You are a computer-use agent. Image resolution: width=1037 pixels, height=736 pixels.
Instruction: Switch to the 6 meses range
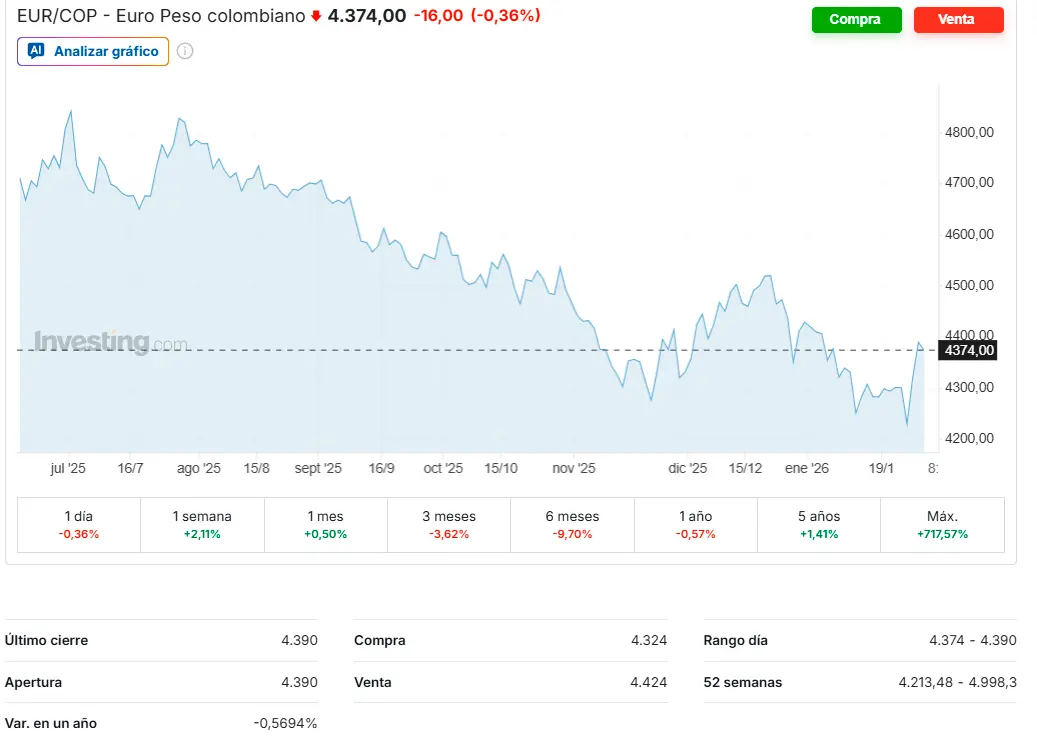coord(572,525)
